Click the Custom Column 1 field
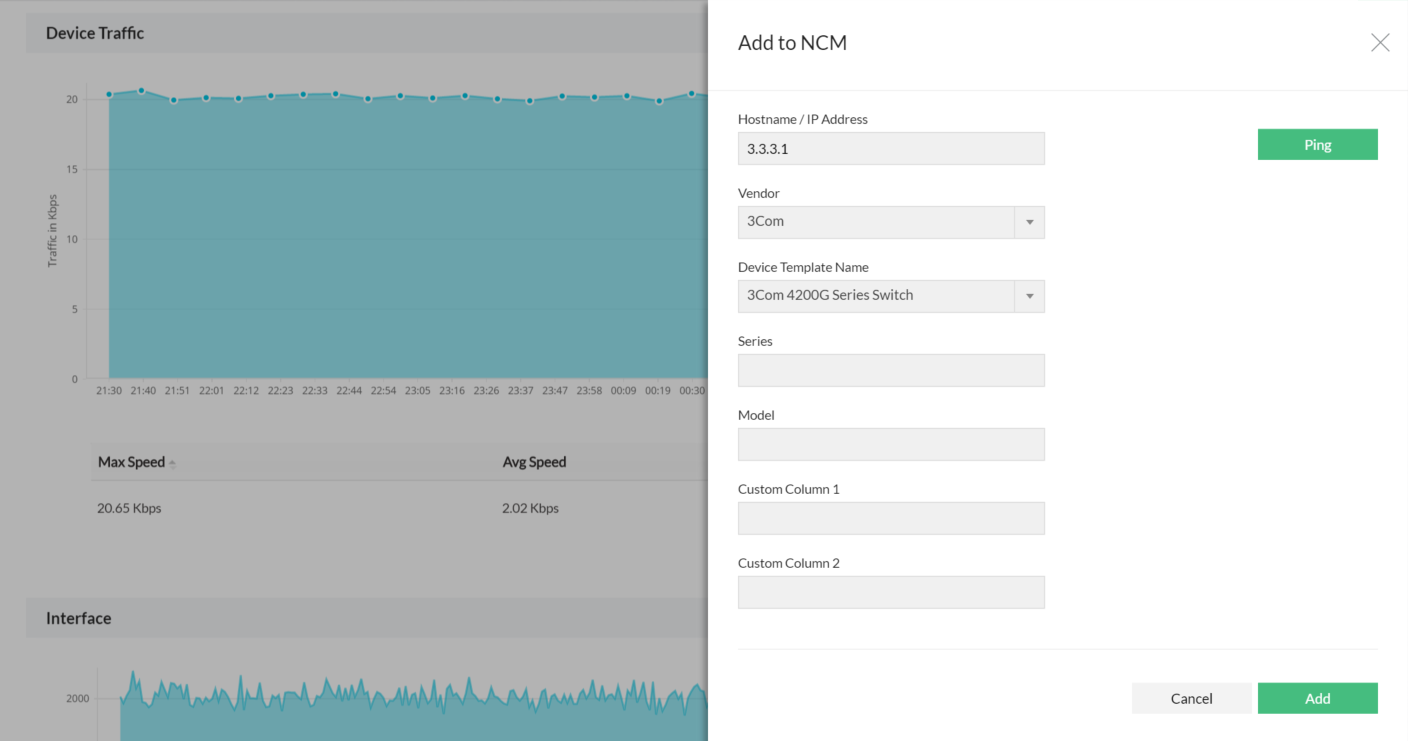 891,518
